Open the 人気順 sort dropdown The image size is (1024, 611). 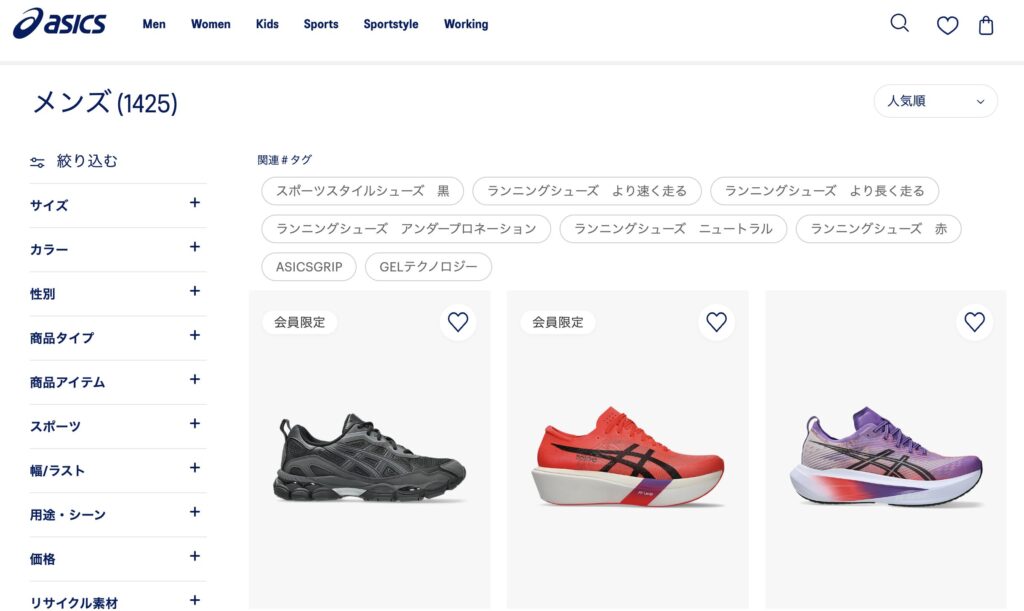pos(935,101)
